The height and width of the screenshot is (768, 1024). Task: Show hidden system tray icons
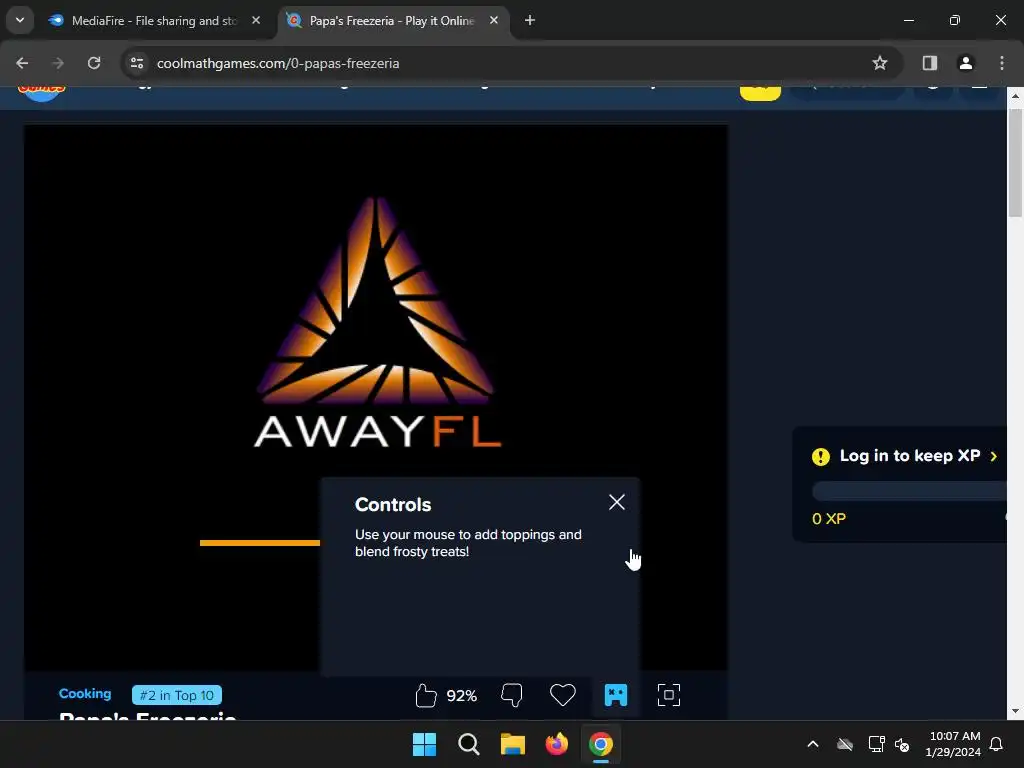coord(813,744)
